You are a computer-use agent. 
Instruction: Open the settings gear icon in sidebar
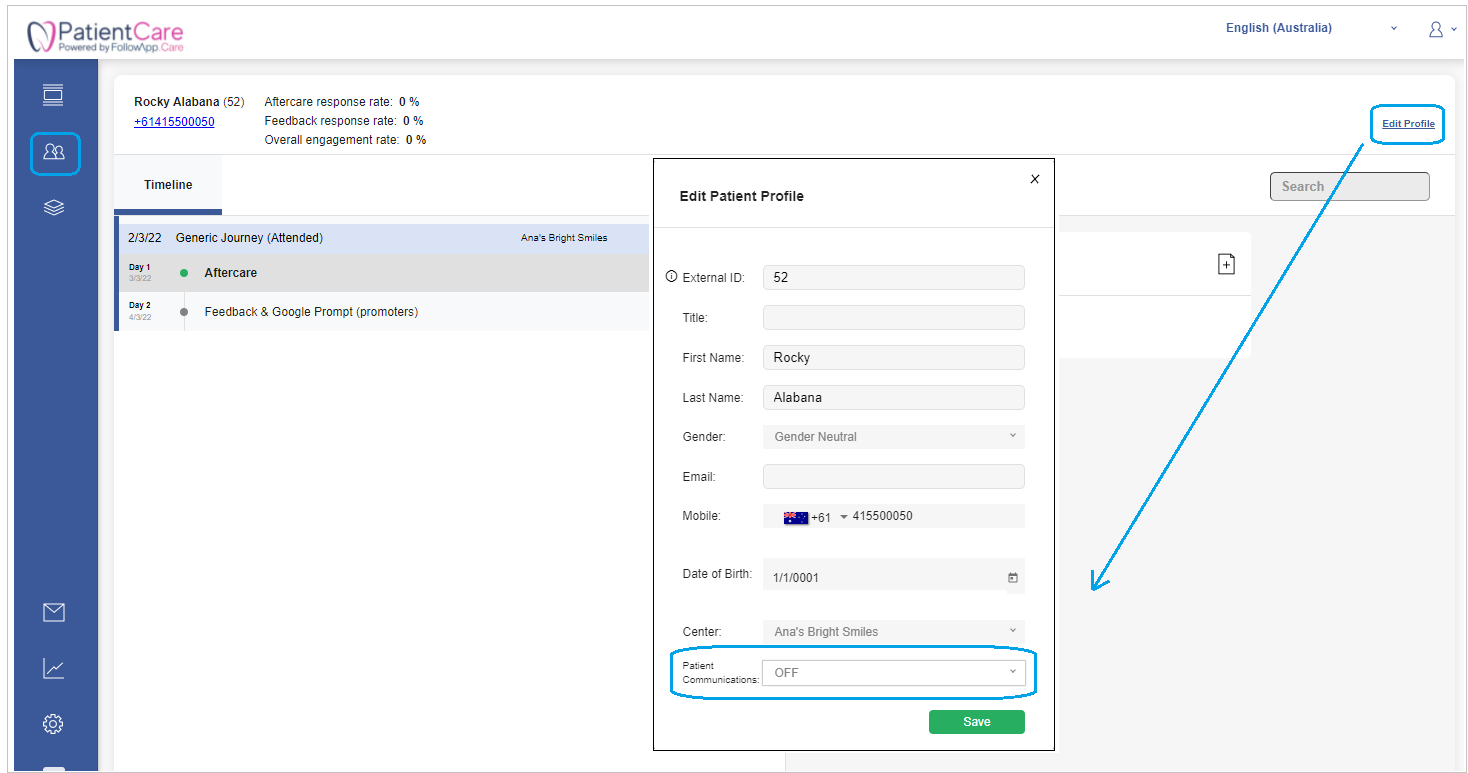[54, 724]
